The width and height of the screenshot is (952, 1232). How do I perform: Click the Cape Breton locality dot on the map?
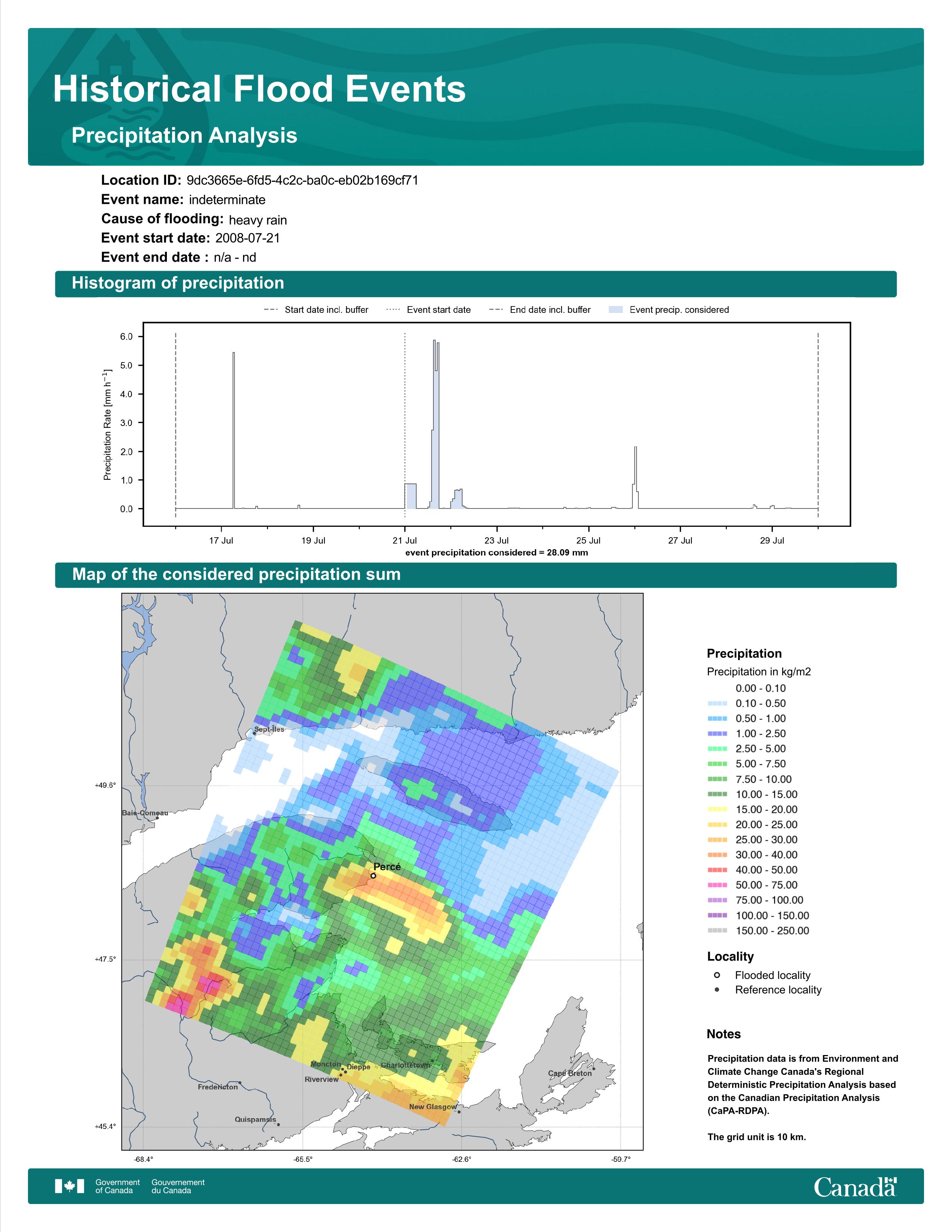pyautogui.click(x=593, y=1069)
